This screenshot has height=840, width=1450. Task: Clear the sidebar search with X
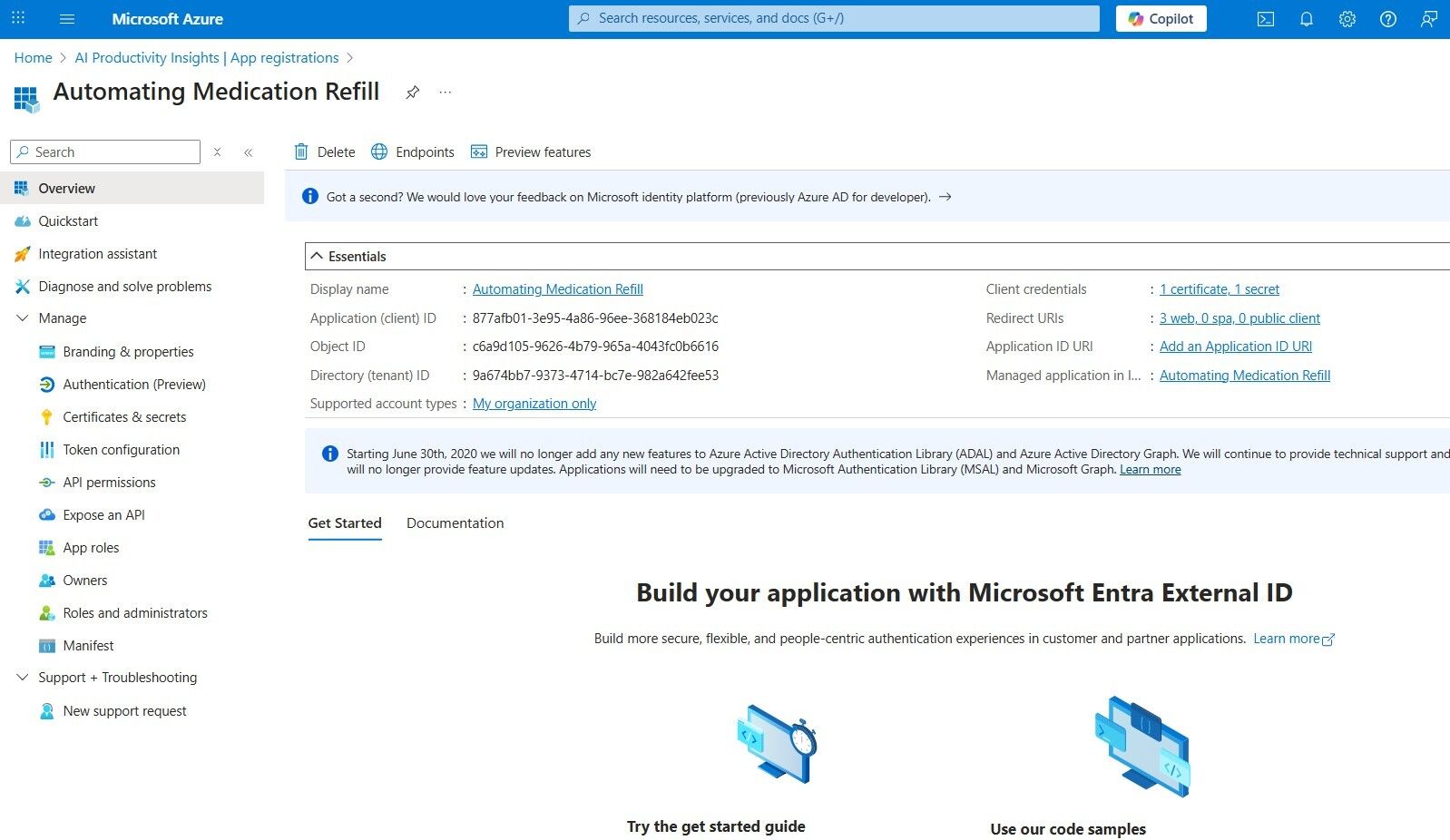click(217, 152)
